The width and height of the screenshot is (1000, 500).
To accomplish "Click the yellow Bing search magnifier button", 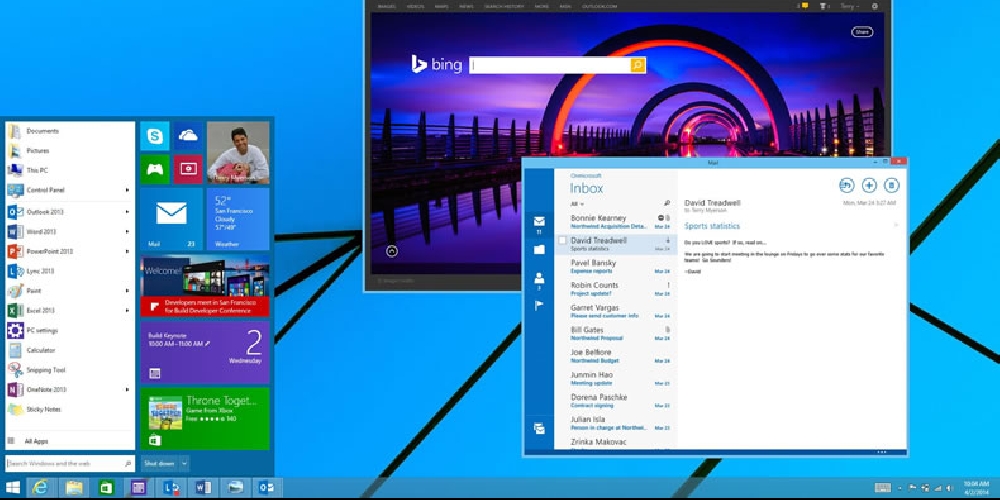I will [x=638, y=65].
